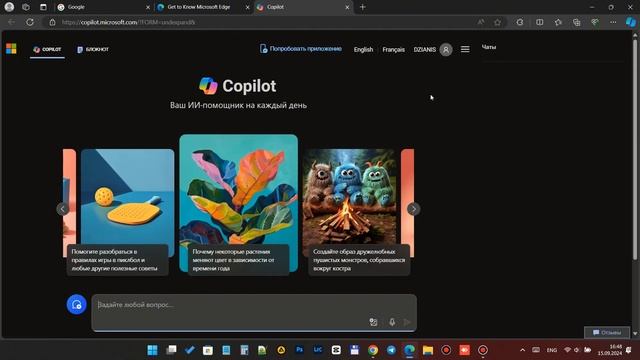
Task: Close the Google tab
Action: coord(148,7)
